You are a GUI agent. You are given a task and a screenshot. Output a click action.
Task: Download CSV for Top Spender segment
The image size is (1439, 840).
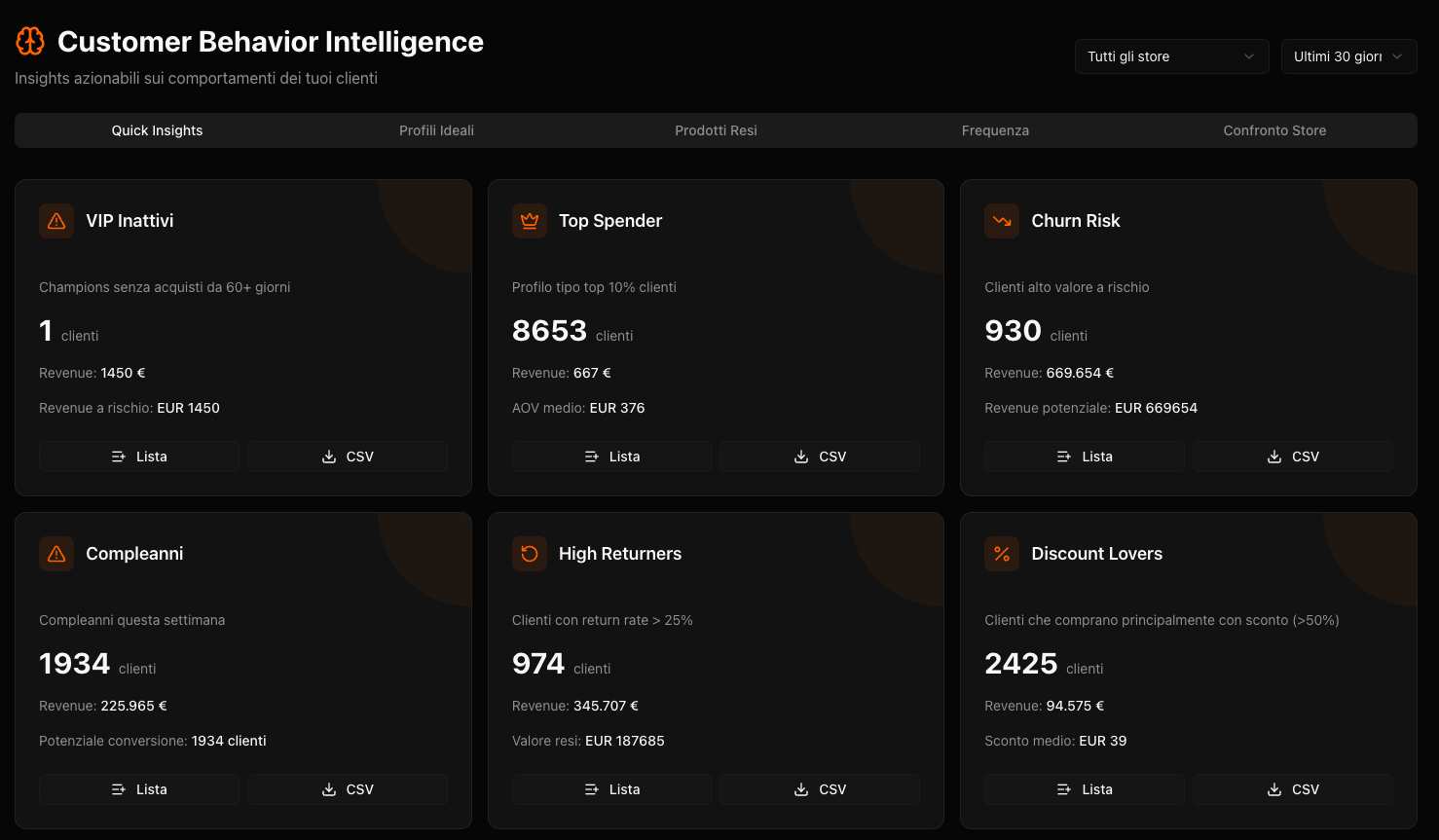[x=819, y=456]
